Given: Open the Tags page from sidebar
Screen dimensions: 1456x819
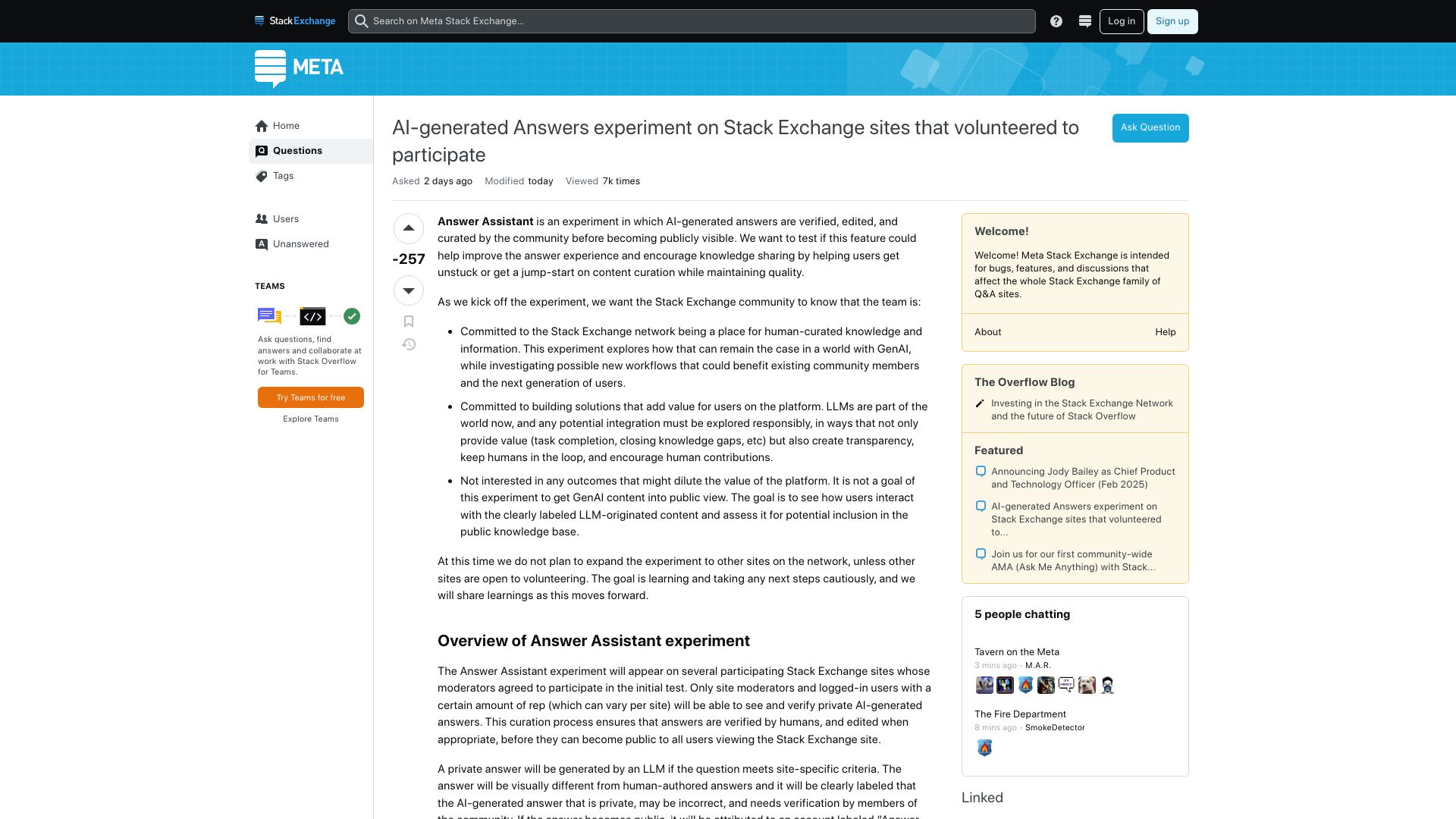Looking at the screenshot, I should click(x=311, y=176).
